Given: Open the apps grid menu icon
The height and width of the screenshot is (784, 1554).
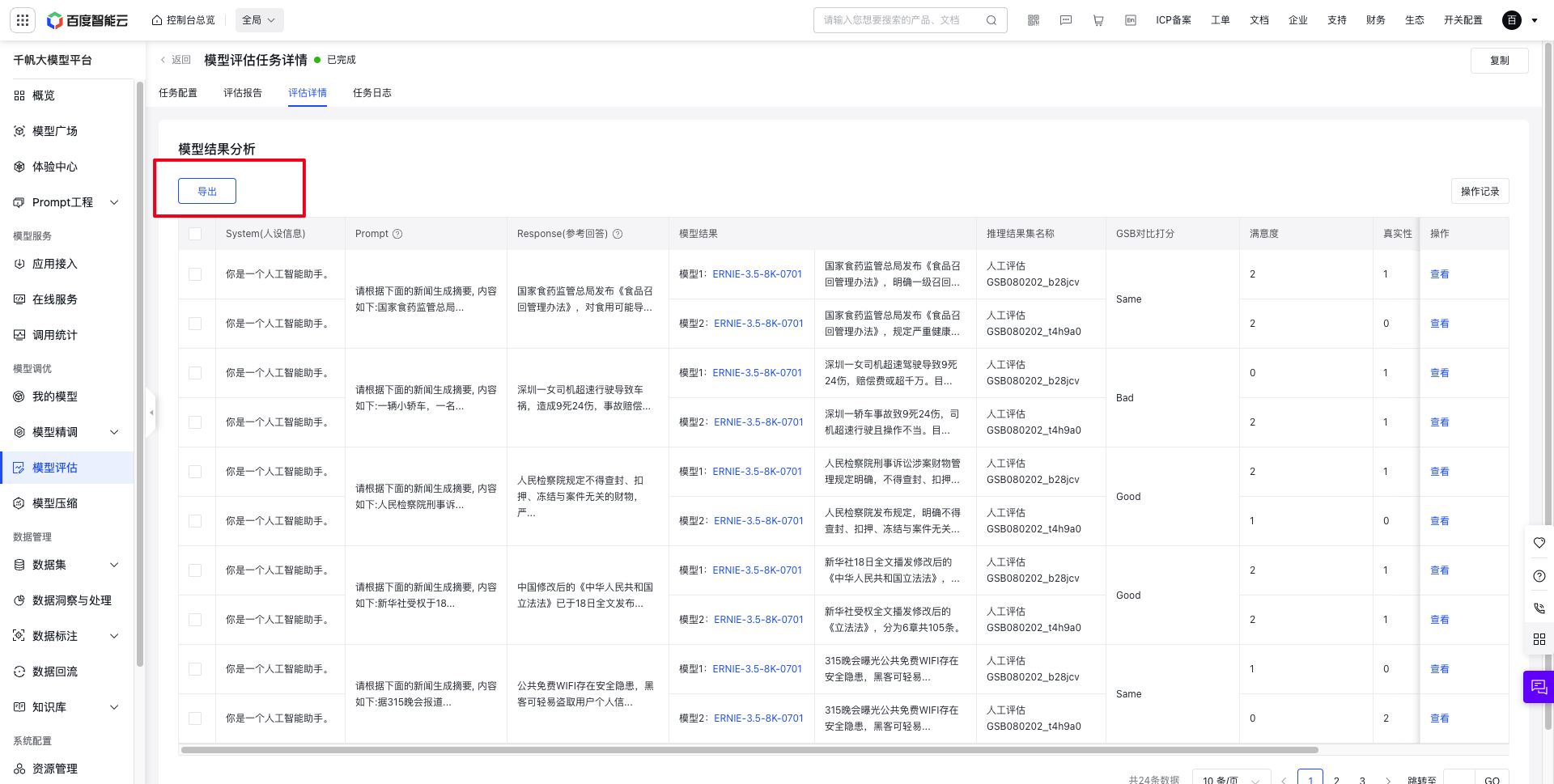Looking at the screenshot, I should (23, 20).
